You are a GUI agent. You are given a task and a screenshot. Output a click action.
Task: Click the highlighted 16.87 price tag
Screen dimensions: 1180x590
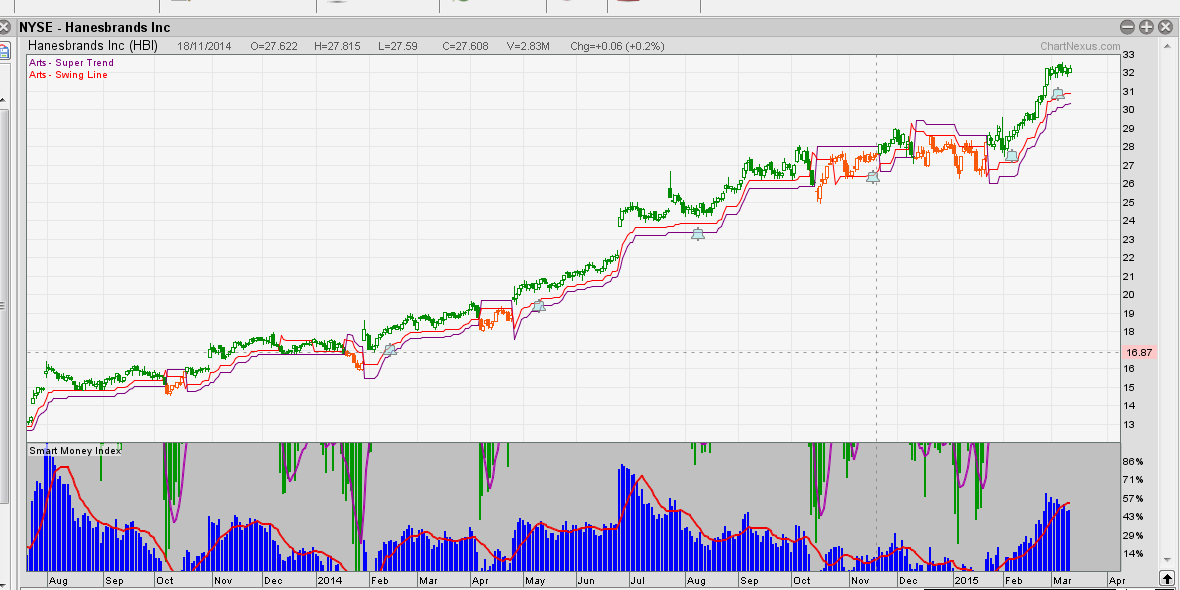click(1137, 352)
